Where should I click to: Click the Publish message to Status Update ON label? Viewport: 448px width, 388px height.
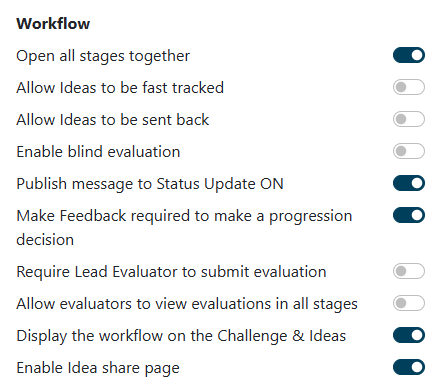point(150,184)
